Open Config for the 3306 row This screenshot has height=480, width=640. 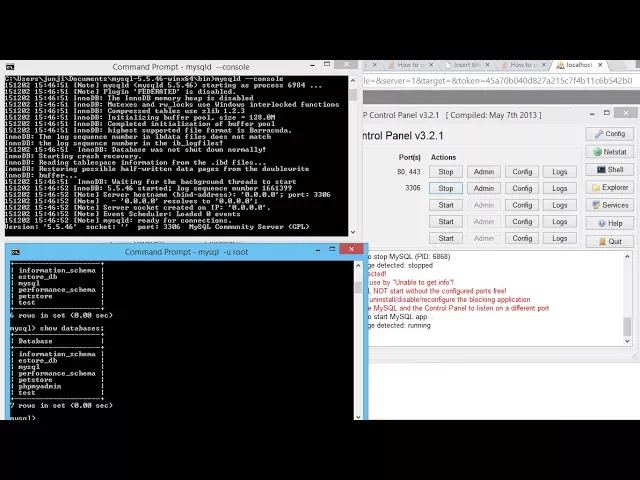tap(522, 188)
